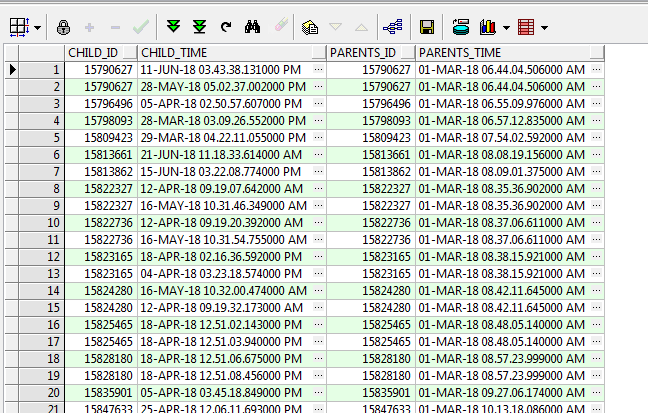Image resolution: width=648 pixels, height=413 pixels.
Task: Expand the red table layout dropdown arrow
Action: (x=545, y=27)
